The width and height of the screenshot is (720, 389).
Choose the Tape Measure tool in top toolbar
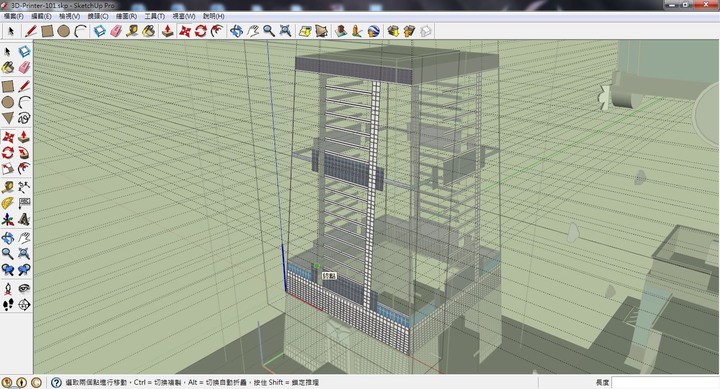coord(133,31)
